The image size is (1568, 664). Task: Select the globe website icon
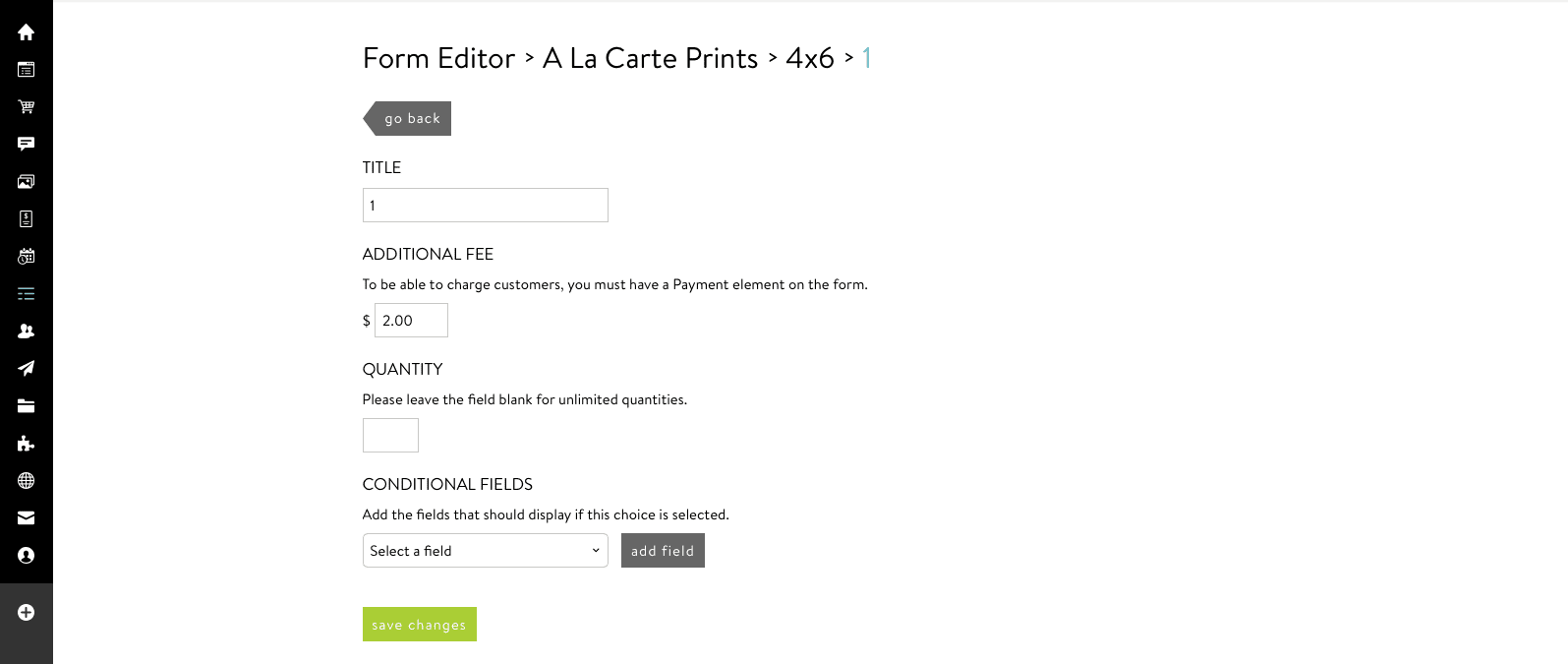[25, 480]
